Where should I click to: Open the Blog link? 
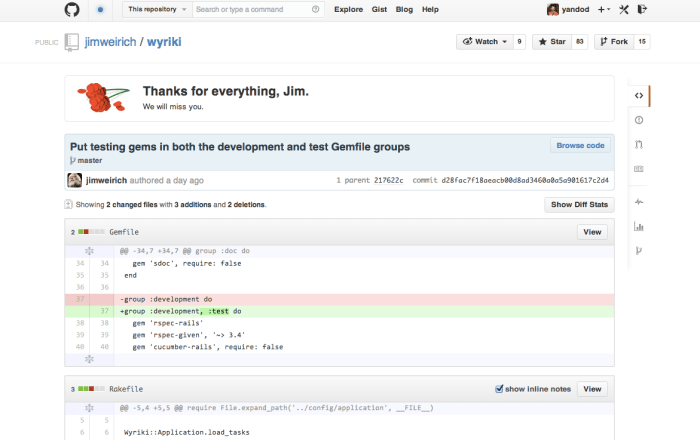(x=404, y=9)
